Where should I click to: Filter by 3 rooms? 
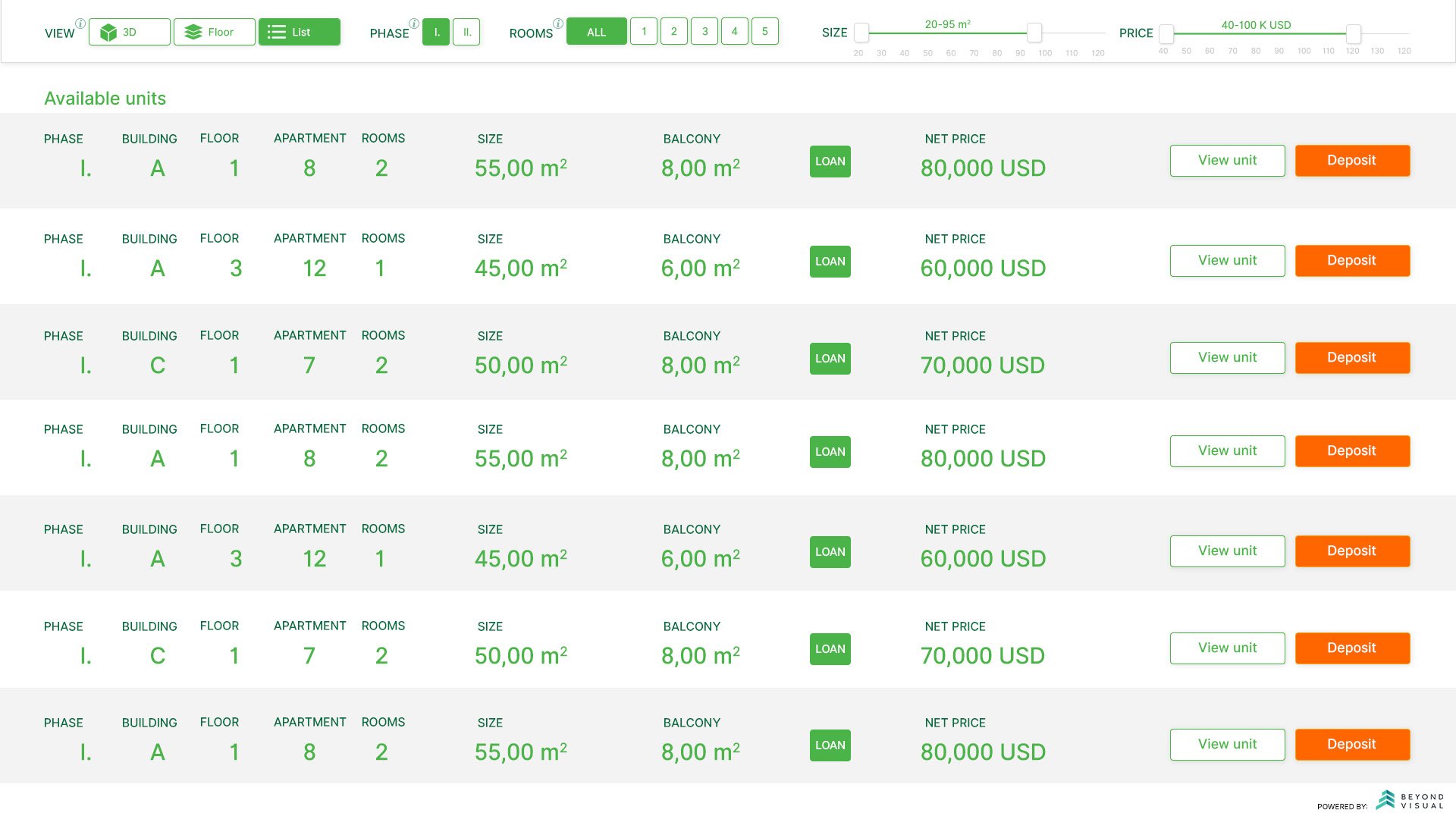click(x=704, y=32)
